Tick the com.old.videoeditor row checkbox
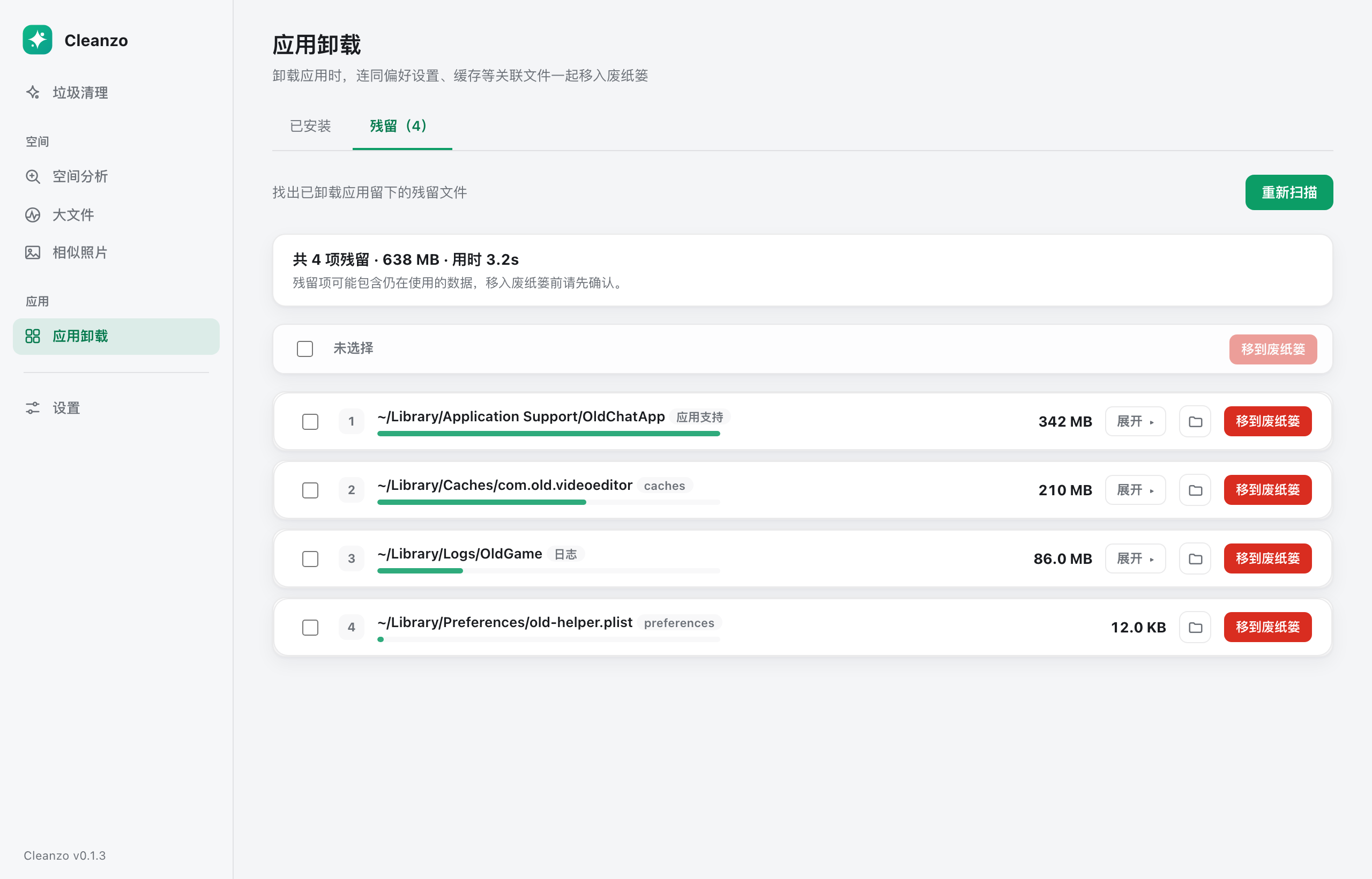The width and height of the screenshot is (1372, 879). pos(310,490)
